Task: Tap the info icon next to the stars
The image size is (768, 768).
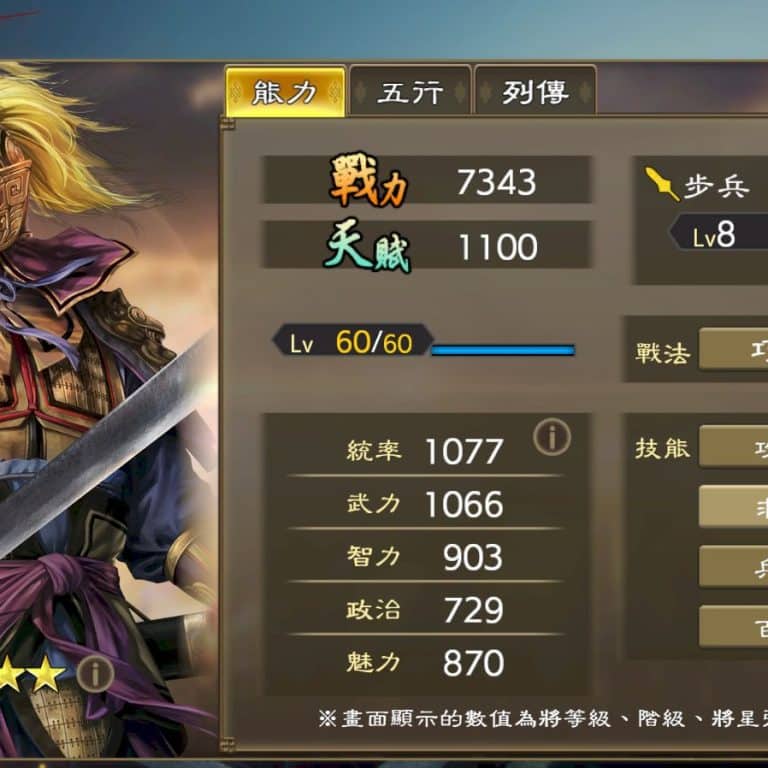Action: pyautogui.click(x=96, y=674)
